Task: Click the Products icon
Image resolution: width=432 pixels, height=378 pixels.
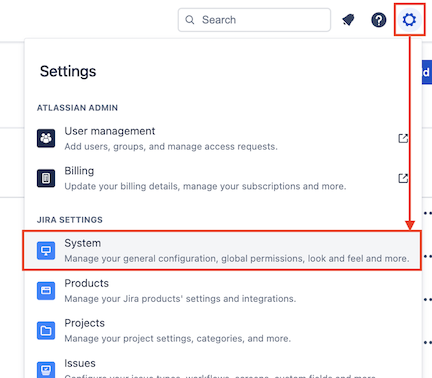Action: 46,291
